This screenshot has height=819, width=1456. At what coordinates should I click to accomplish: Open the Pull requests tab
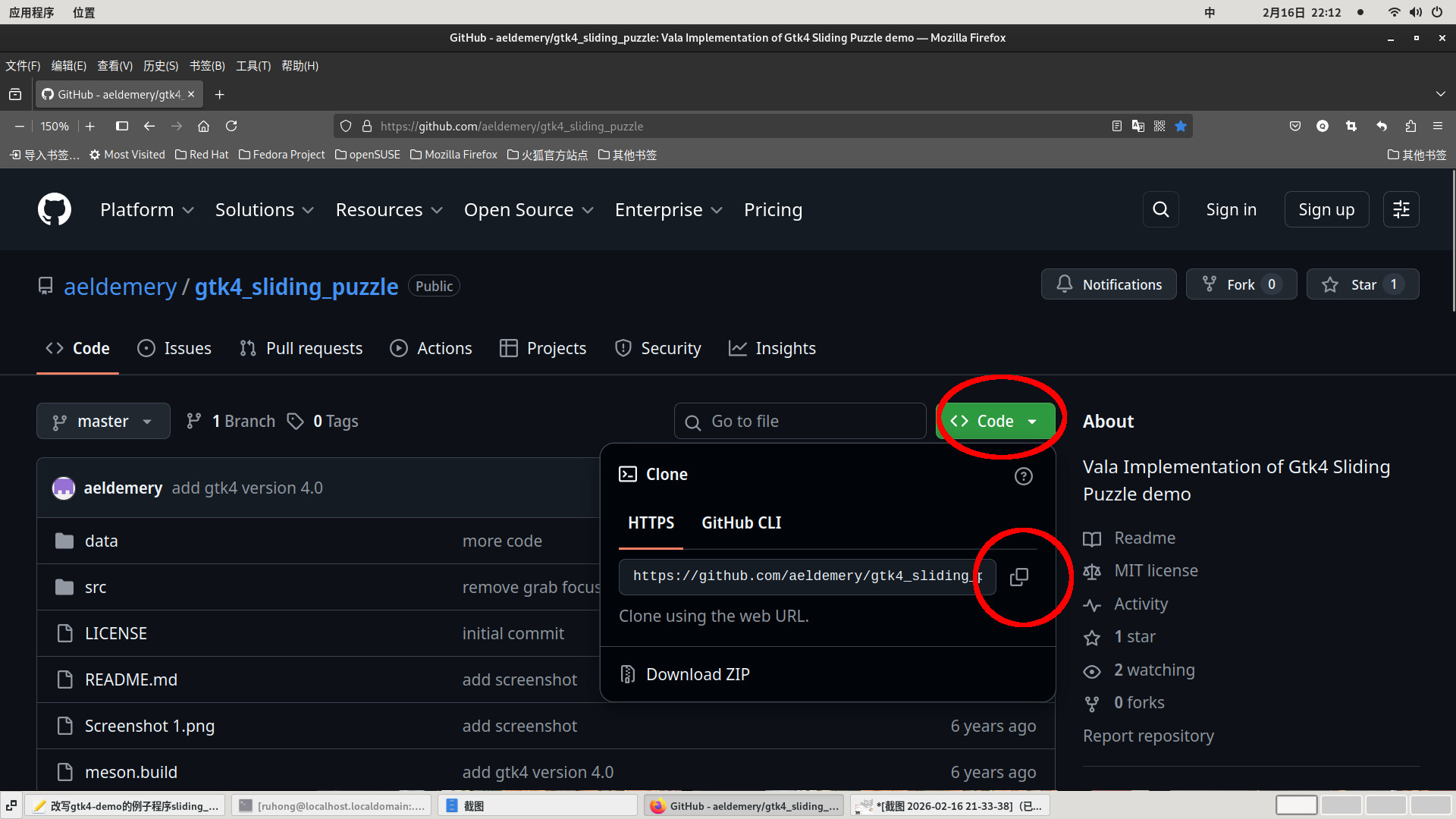tap(301, 349)
